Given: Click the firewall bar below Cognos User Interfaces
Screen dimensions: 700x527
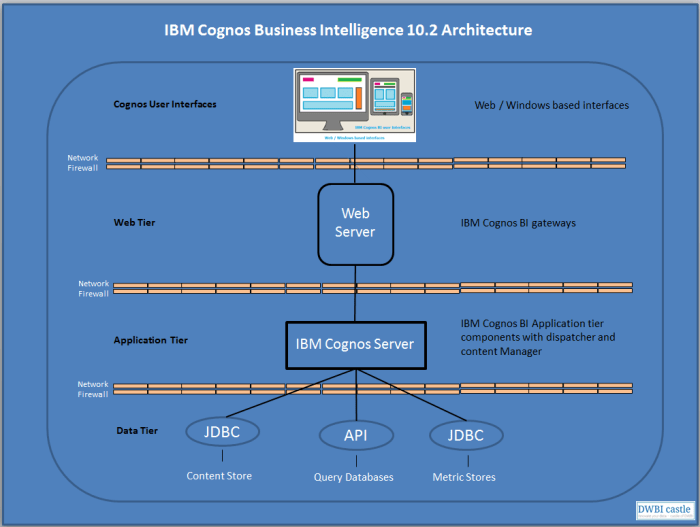Looking at the screenshot, I should pyautogui.click(x=365, y=163).
